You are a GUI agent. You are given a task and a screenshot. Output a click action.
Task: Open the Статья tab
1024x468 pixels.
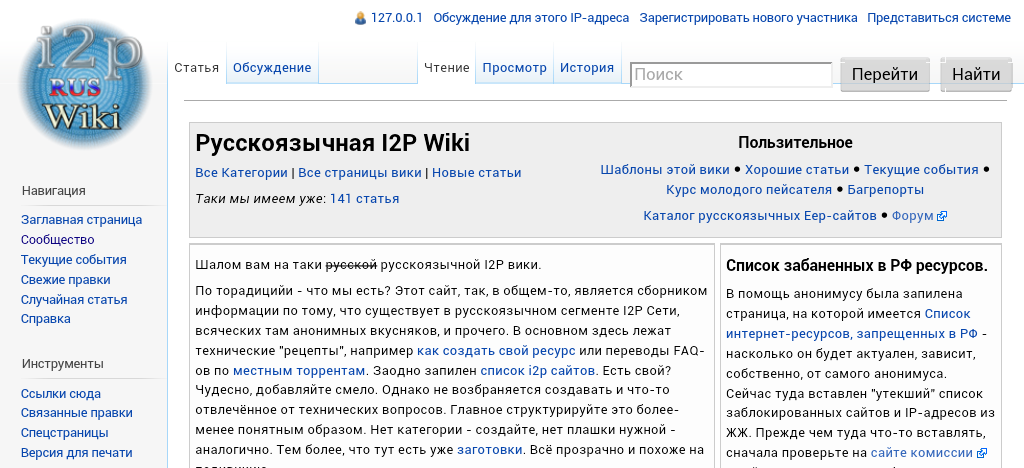[196, 68]
